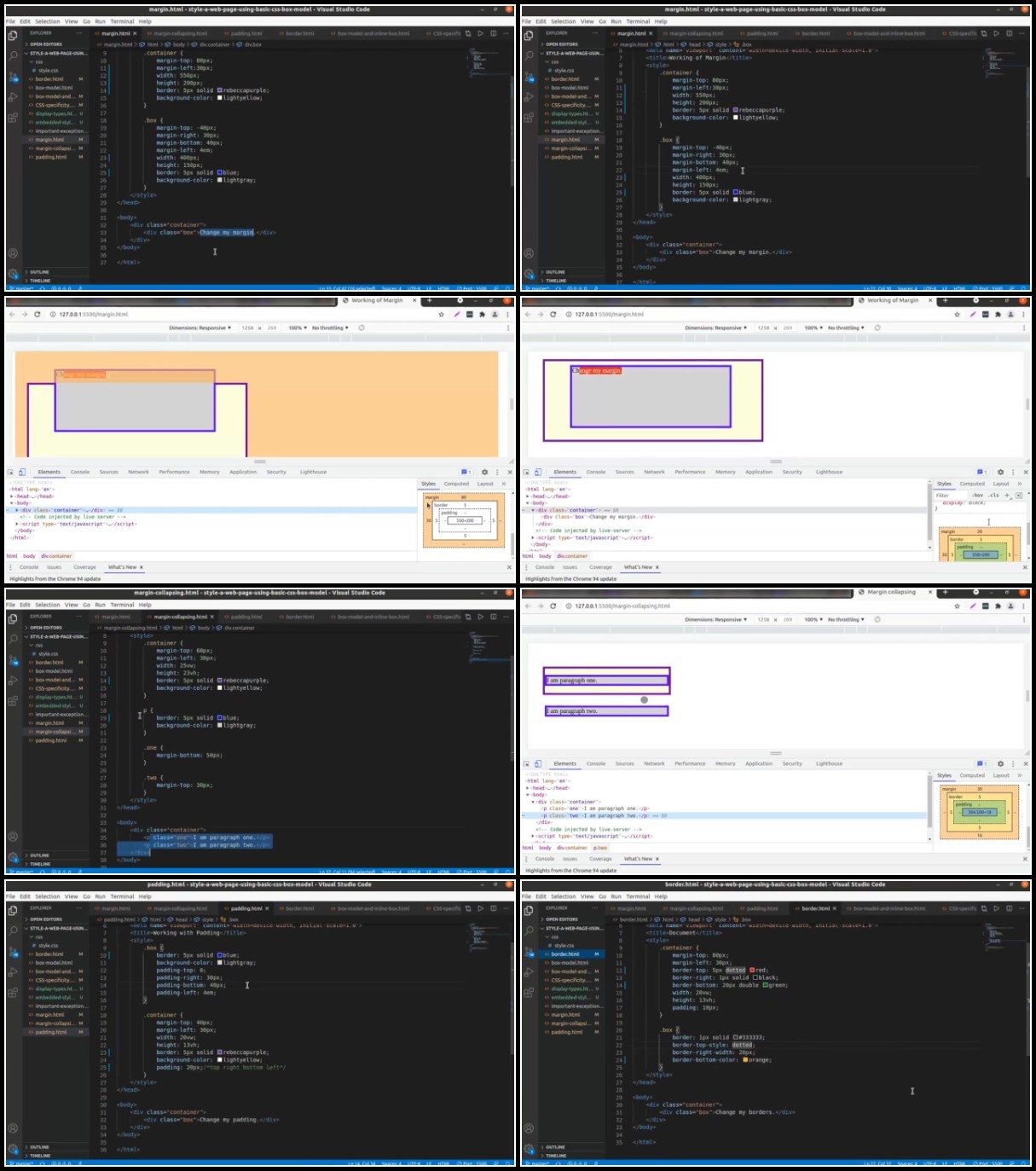Open Extensions view in margin-collapsing.html VS Code window
The width and height of the screenshot is (1036, 1171).
[13, 701]
